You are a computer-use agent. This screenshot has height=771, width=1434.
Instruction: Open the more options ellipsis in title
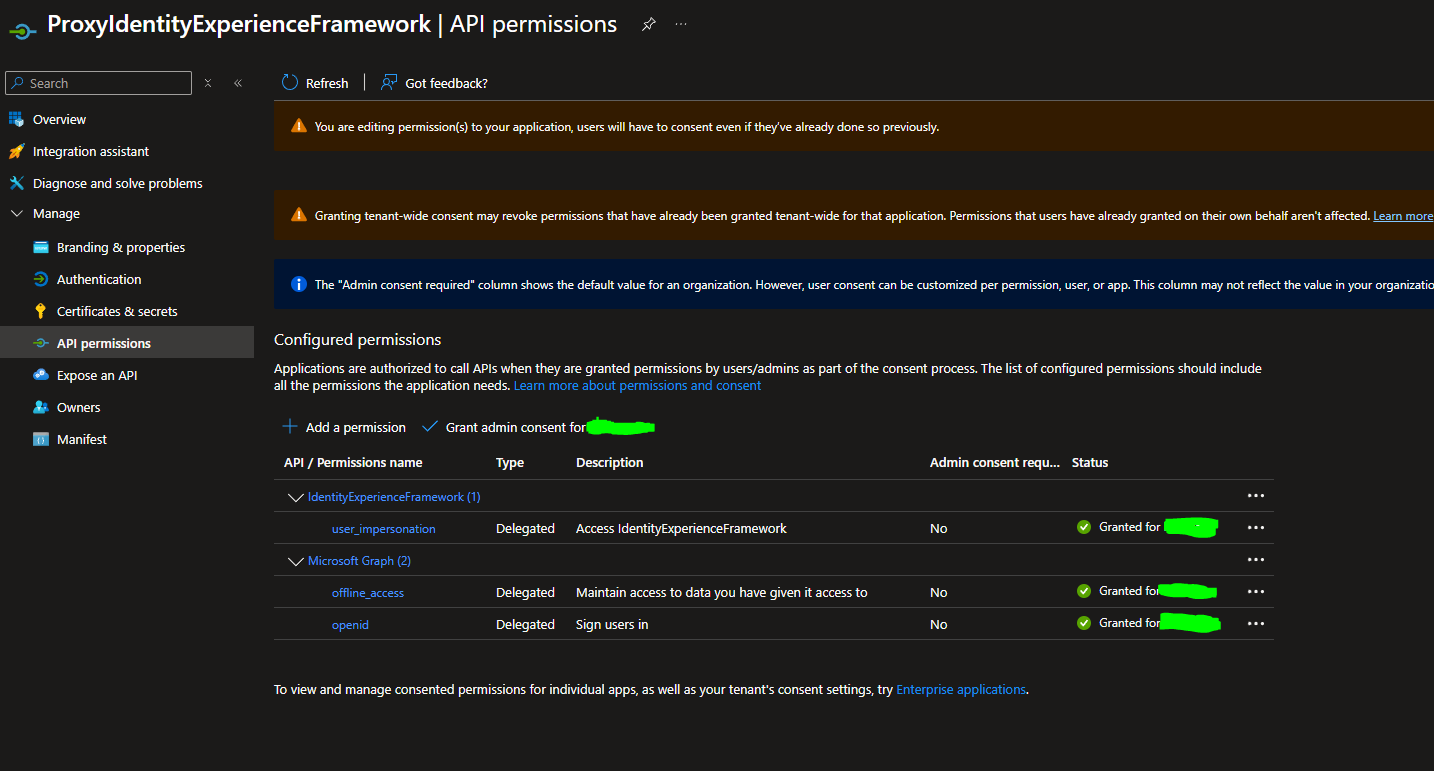pyautogui.click(x=681, y=24)
